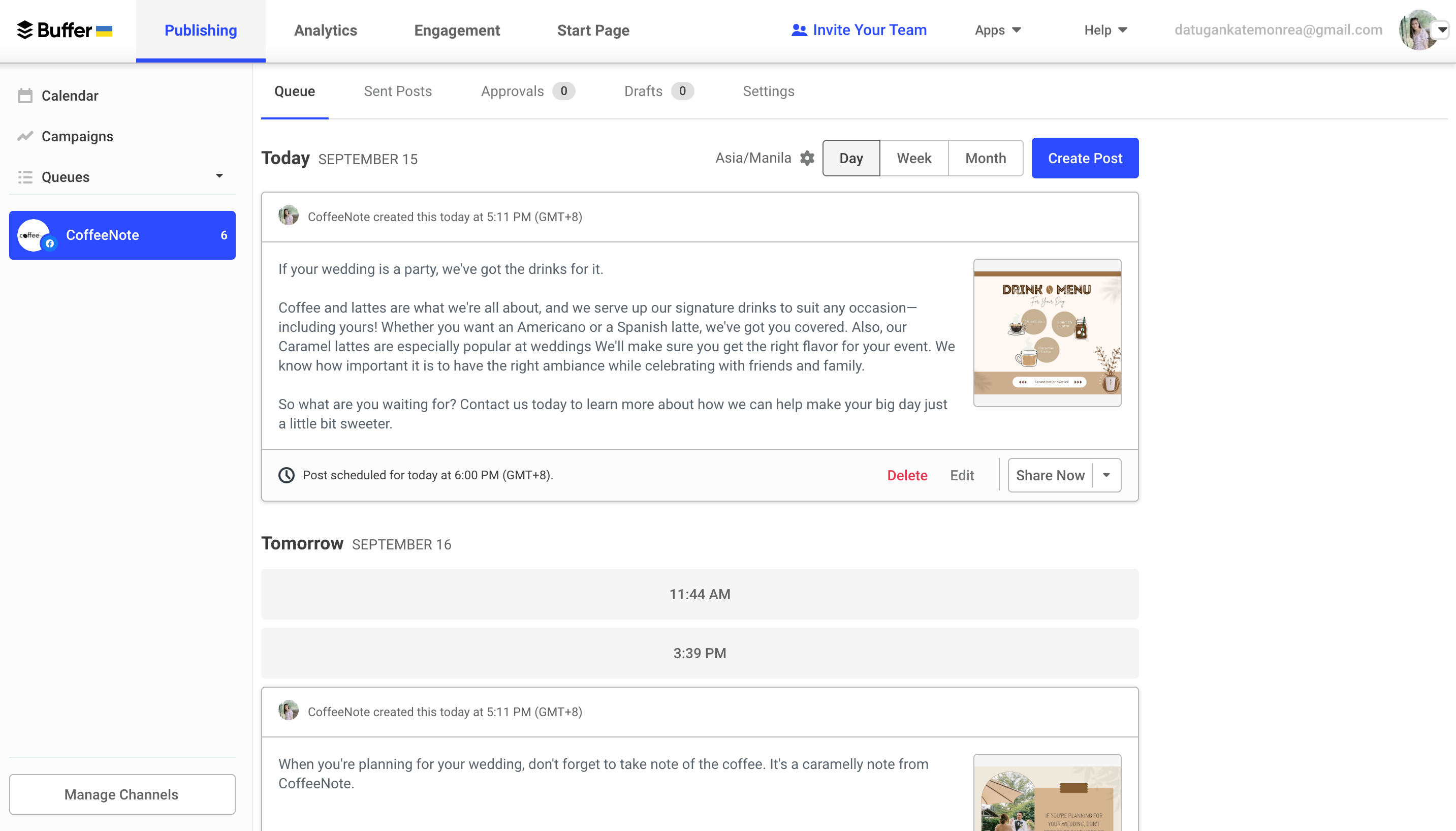Click the 11:44 AM empty time slot

pyautogui.click(x=700, y=594)
